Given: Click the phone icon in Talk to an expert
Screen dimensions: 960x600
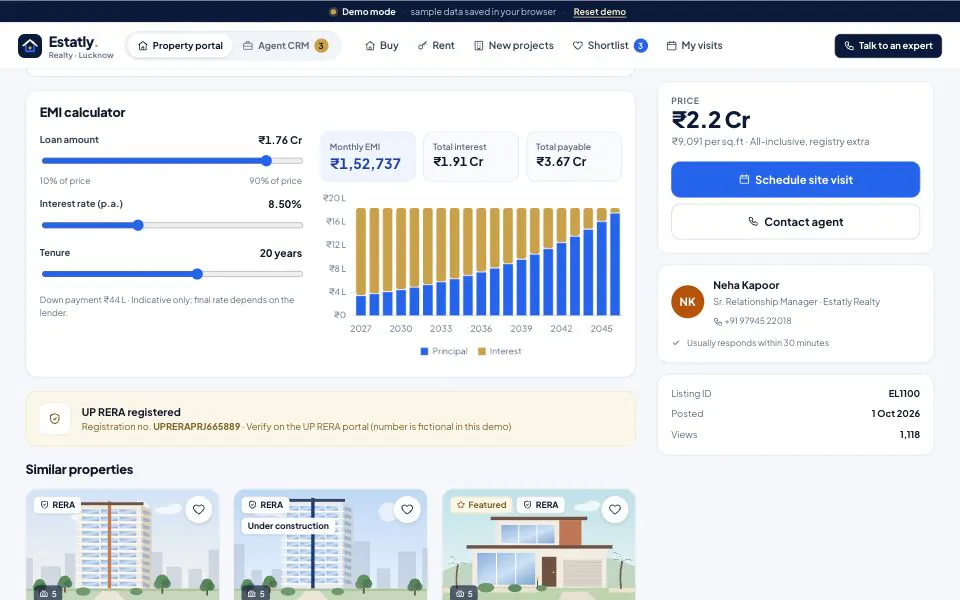Looking at the screenshot, I should pos(849,46).
